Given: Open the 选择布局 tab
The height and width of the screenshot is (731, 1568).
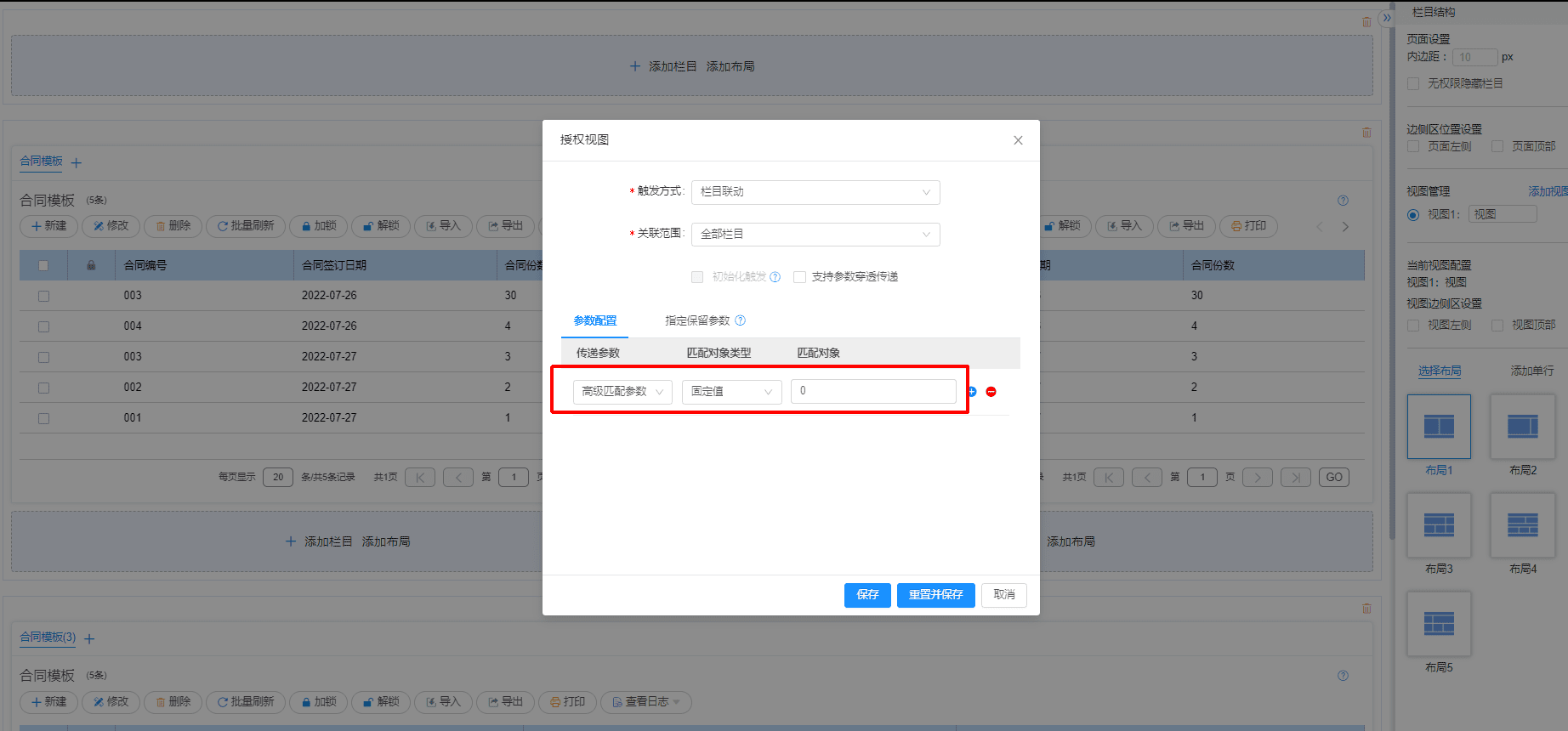Looking at the screenshot, I should click(x=1440, y=371).
